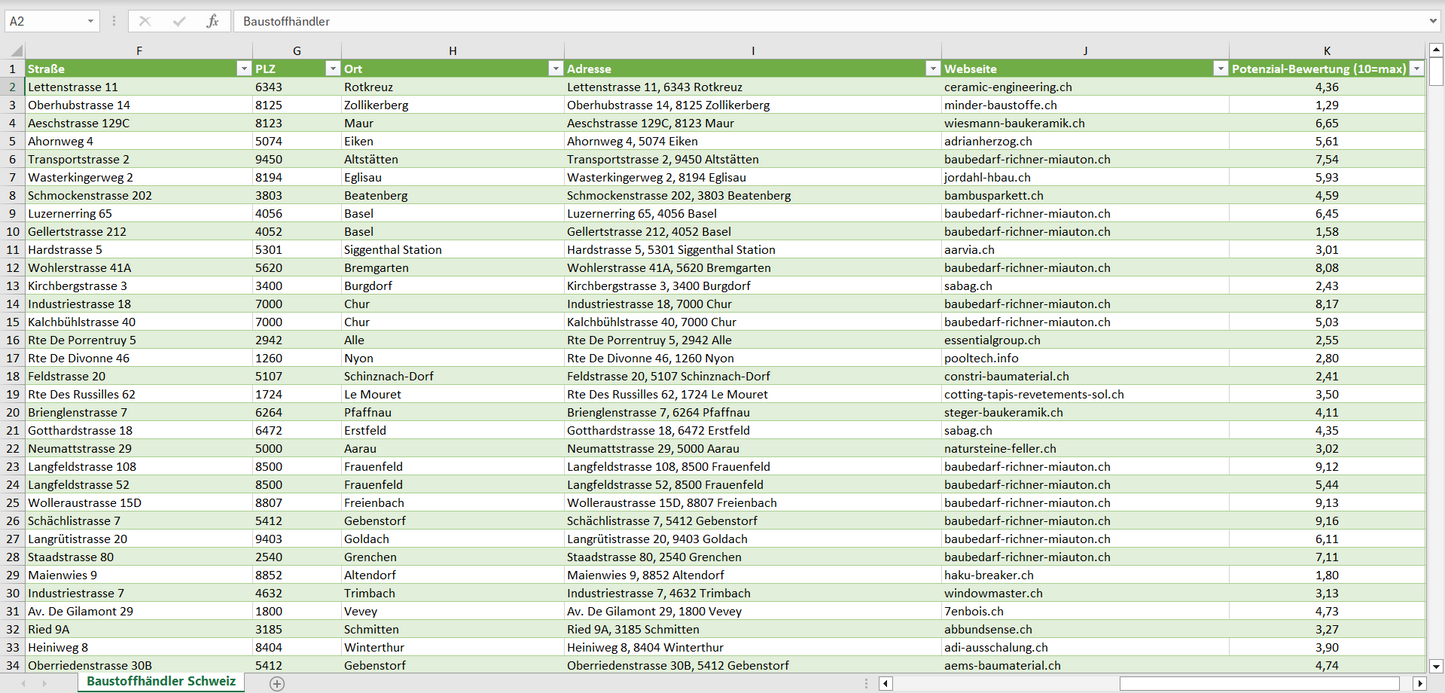Click the Cancel X icon in the formula bar
The width and height of the screenshot is (1445, 693).
145,21
